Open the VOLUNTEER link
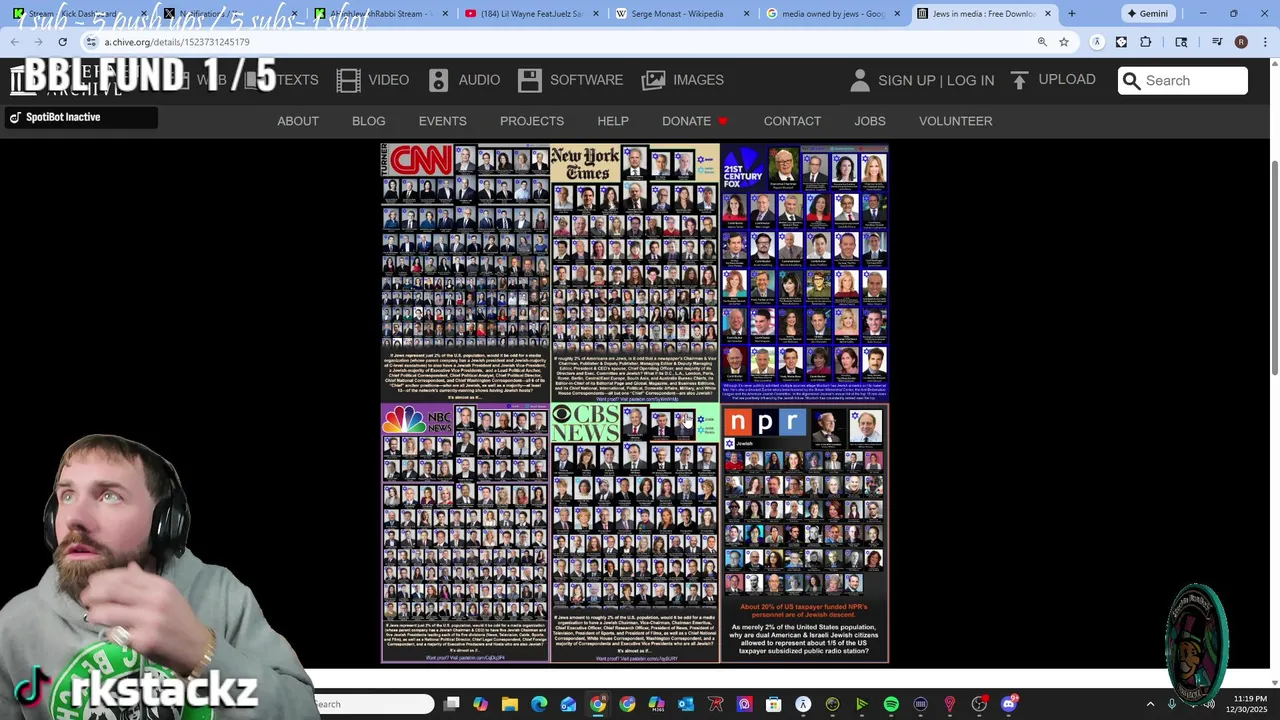1280x720 pixels. (956, 121)
